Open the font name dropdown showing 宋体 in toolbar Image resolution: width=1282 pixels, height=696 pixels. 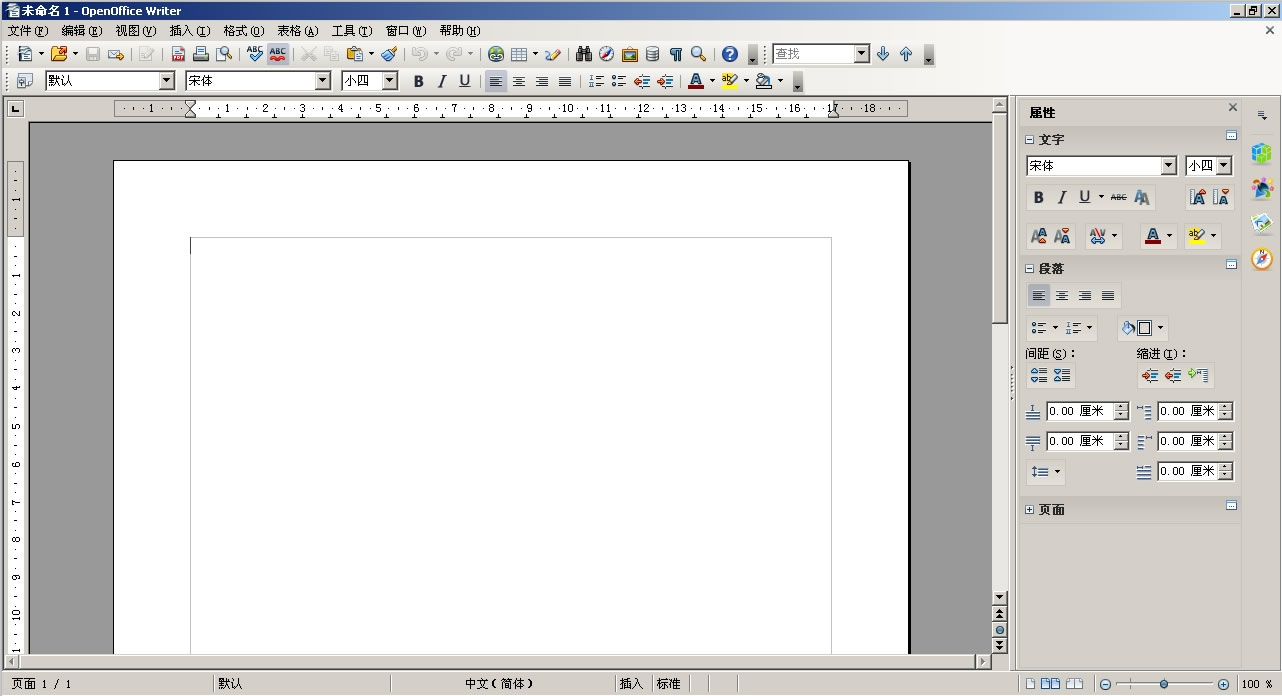(323, 81)
